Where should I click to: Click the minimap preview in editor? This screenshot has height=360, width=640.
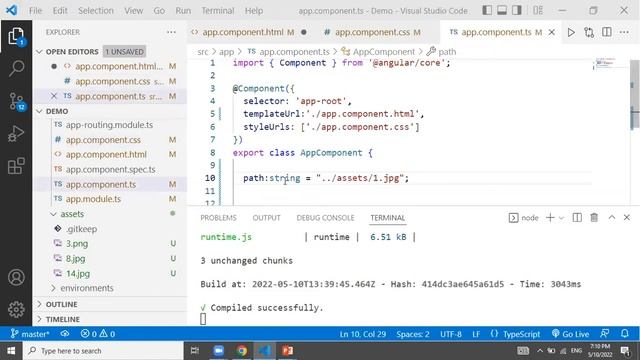(605, 64)
